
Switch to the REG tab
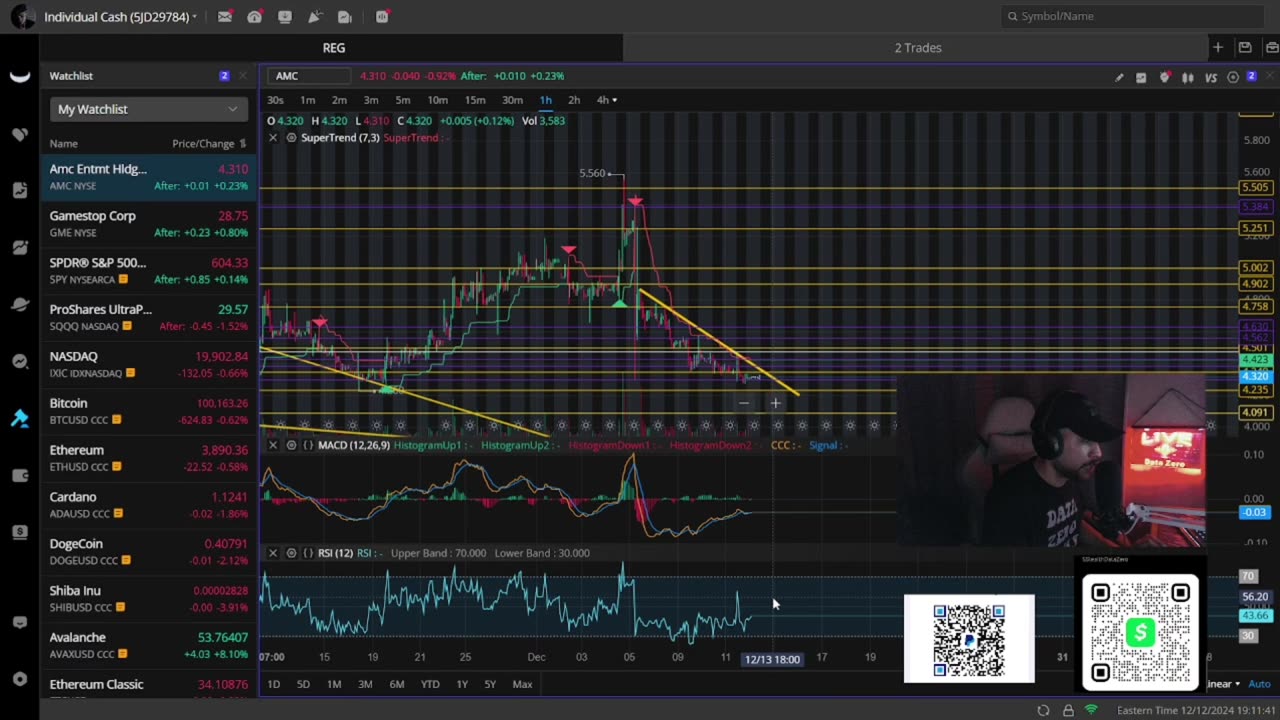pos(334,47)
